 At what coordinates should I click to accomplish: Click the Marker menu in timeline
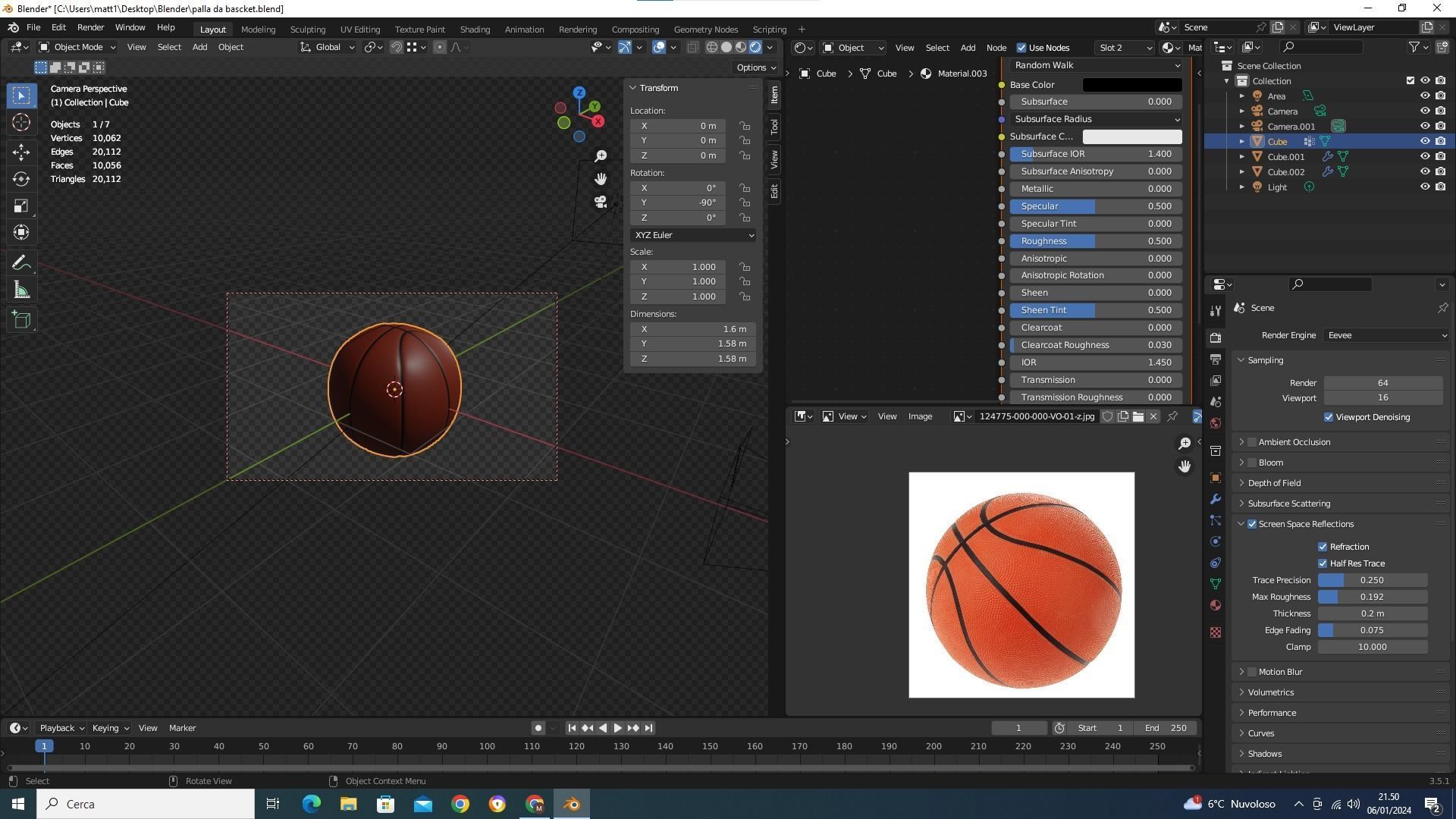[182, 728]
